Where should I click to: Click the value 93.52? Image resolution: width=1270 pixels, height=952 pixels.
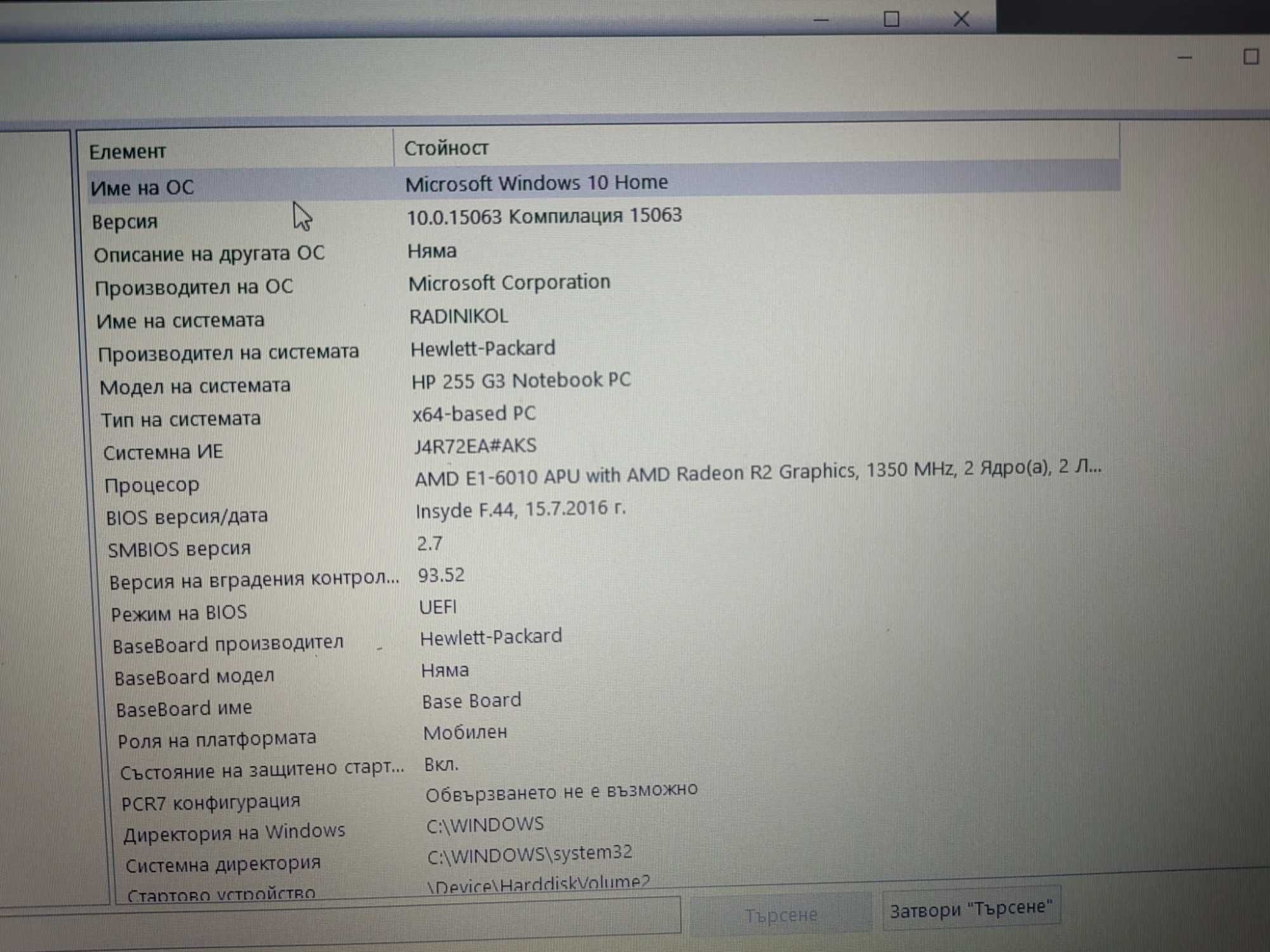[441, 576]
